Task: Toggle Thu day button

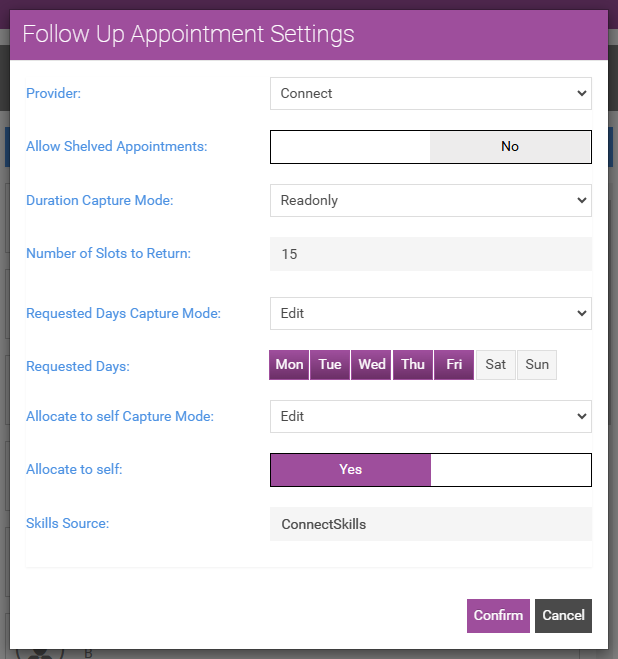Action: (413, 364)
